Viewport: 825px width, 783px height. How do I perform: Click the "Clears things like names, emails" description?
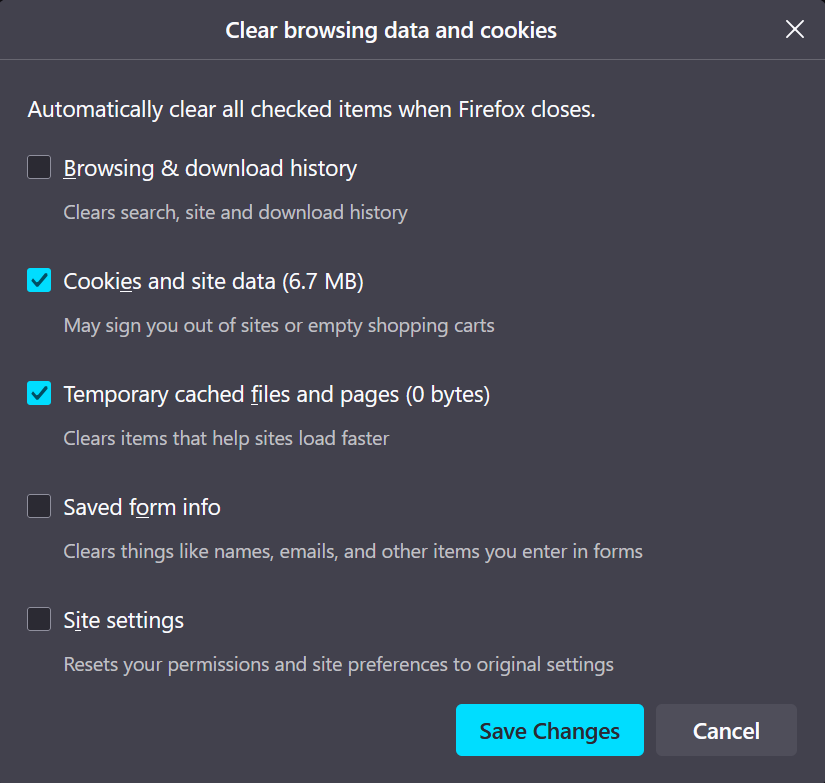pyautogui.click(x=353, y=551)
